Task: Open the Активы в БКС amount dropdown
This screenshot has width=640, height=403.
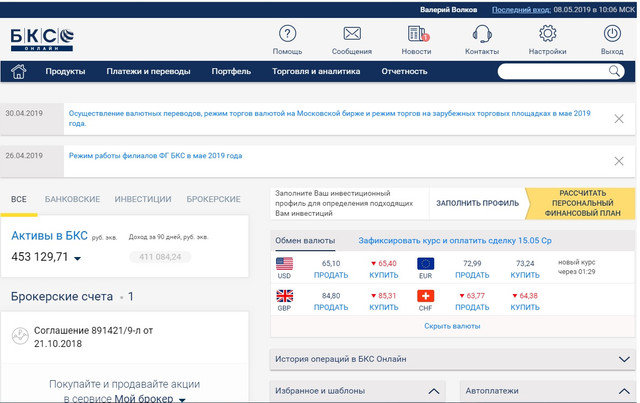Action: 77,259
